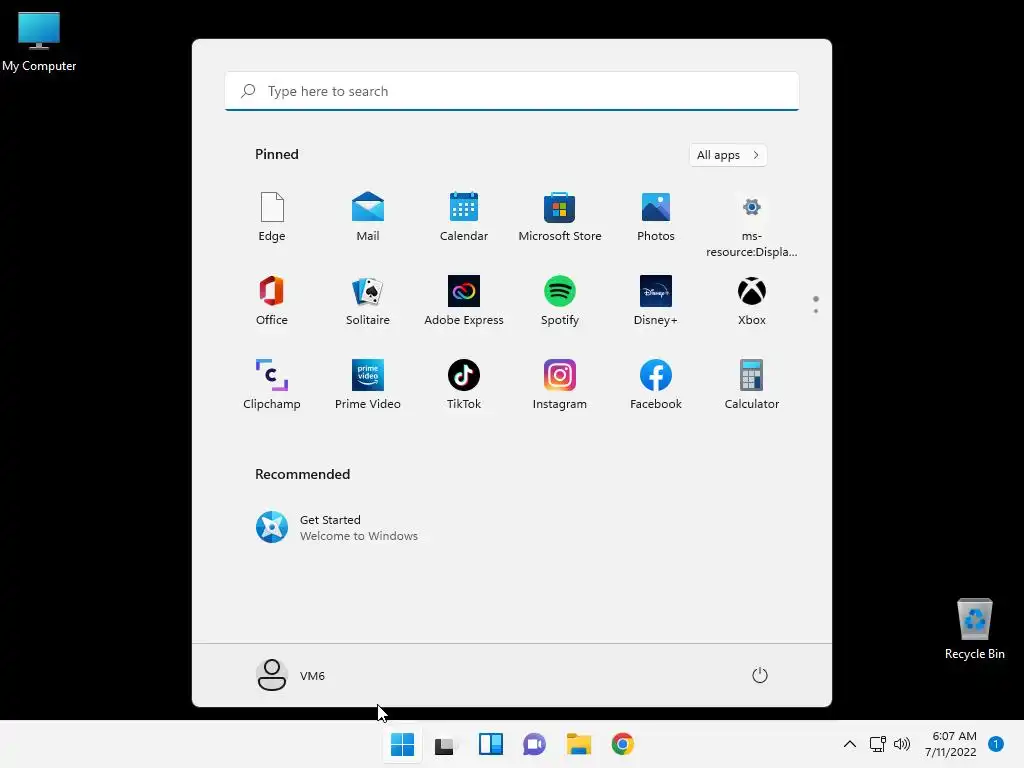Launch Mail from pinned apps
1024x768 pixels.
[368, 217]
